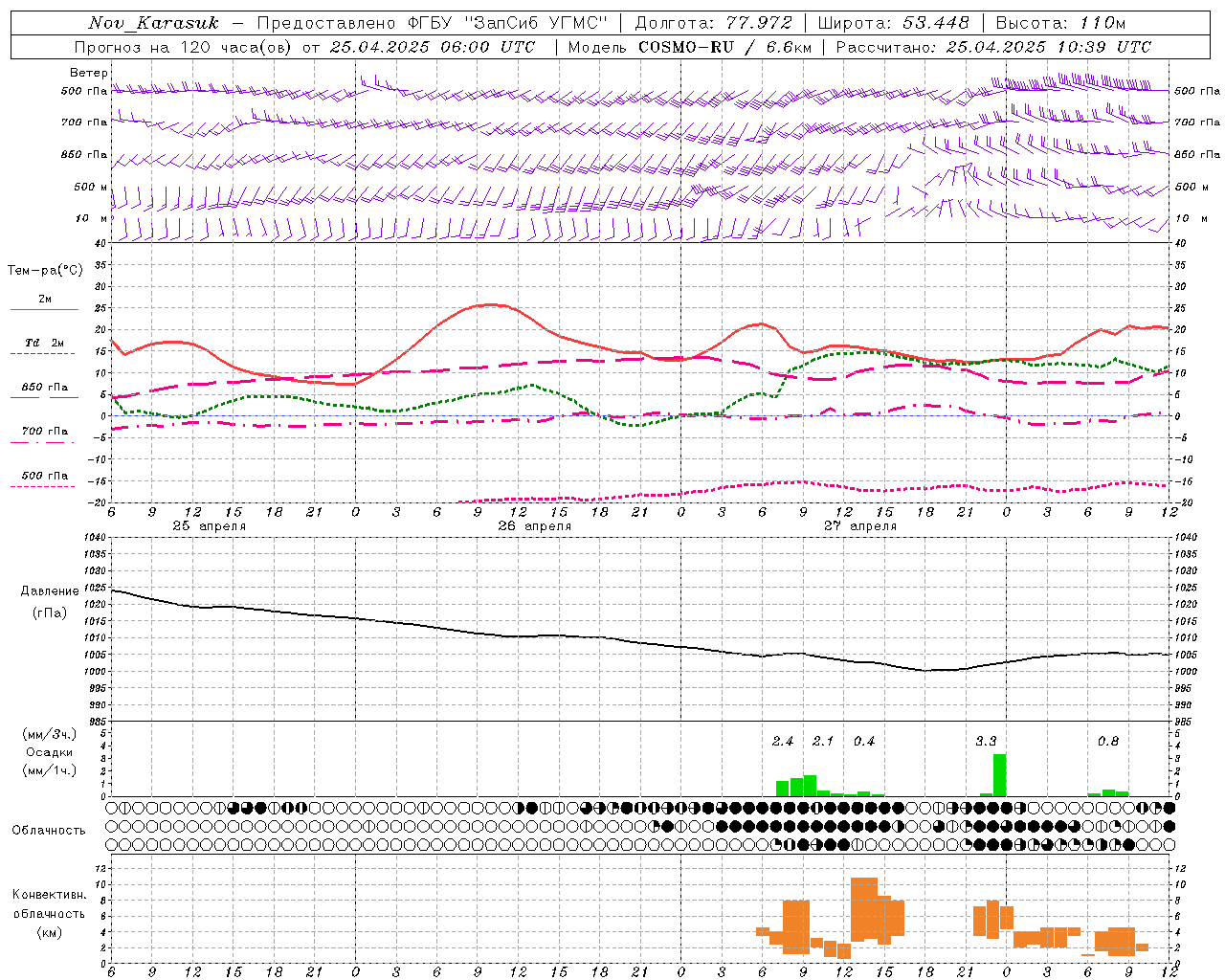Click the precipitation total "3.3"
Screen dimensions: 1225x980
986,741
